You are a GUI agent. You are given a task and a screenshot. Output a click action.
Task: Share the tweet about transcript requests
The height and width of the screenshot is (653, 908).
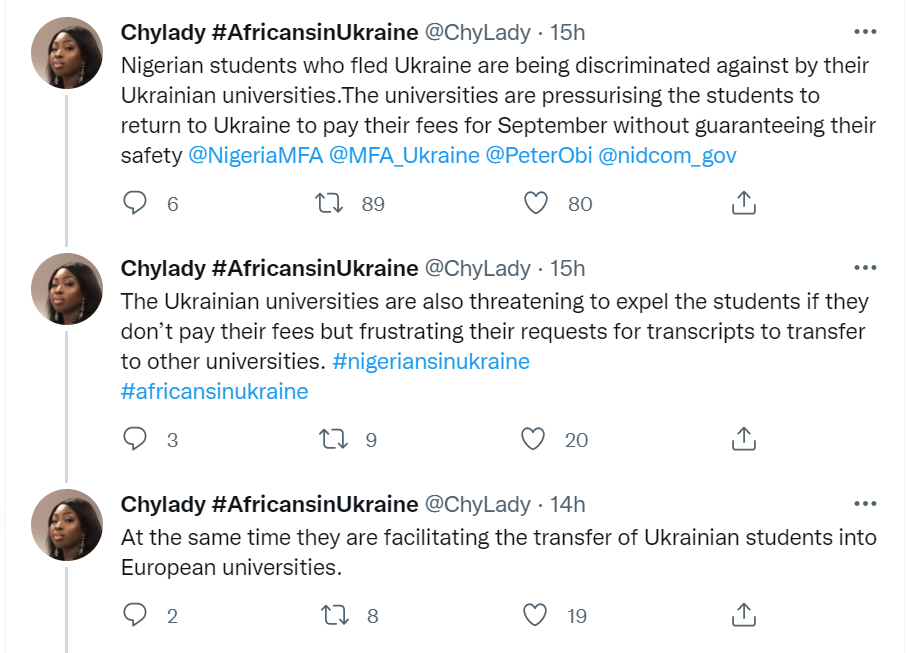click(x=742, y=439)
